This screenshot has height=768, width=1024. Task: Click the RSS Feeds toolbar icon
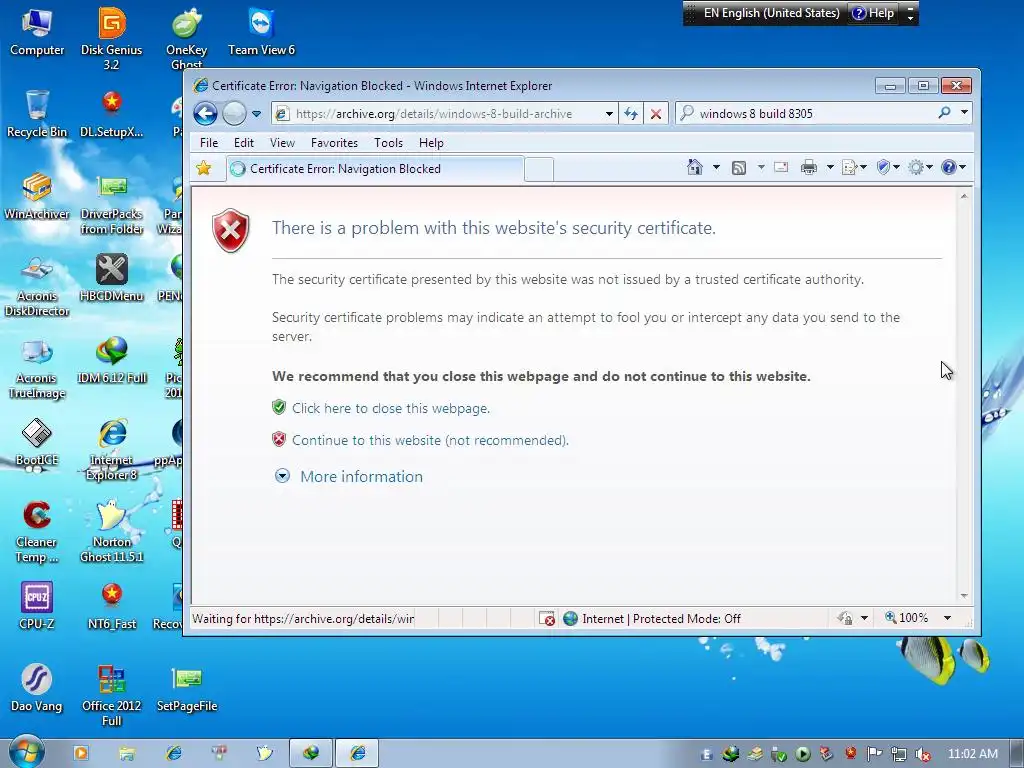coord(739,168)
